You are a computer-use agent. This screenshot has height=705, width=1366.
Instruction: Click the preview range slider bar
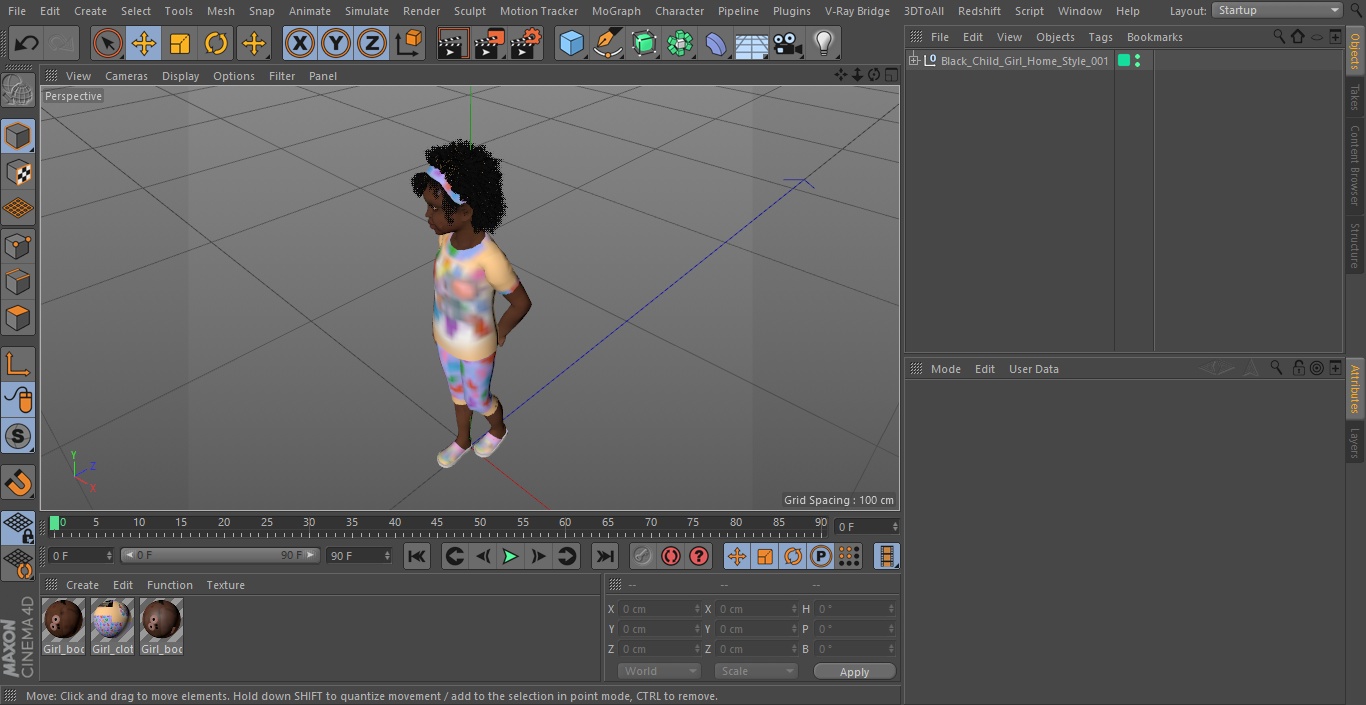(x=220, y=555)
